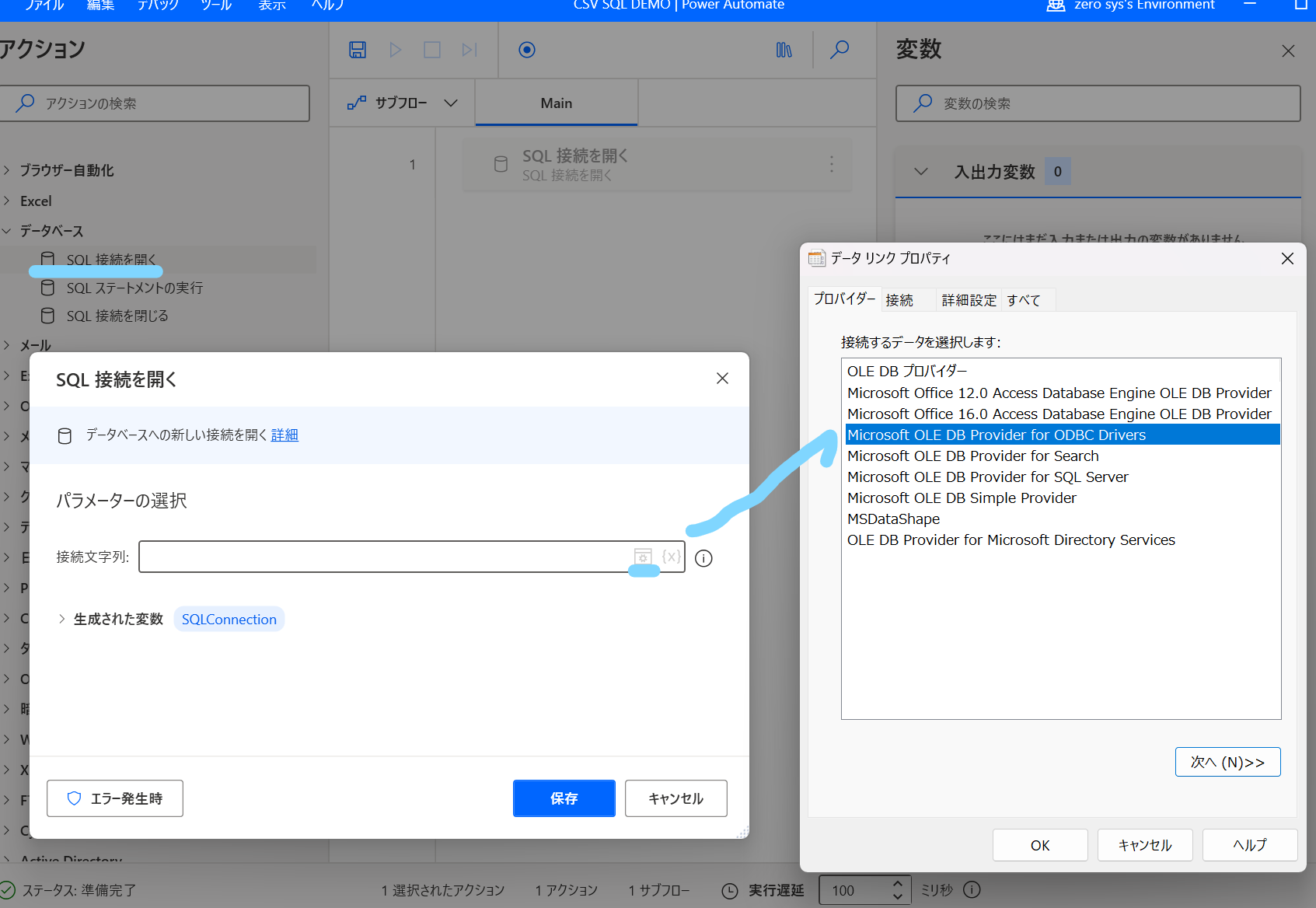The image size is (1316, 908).
Task: Select Microsoft OLE DB Provider for SQL Server
Action: [x=1062, y=477]
